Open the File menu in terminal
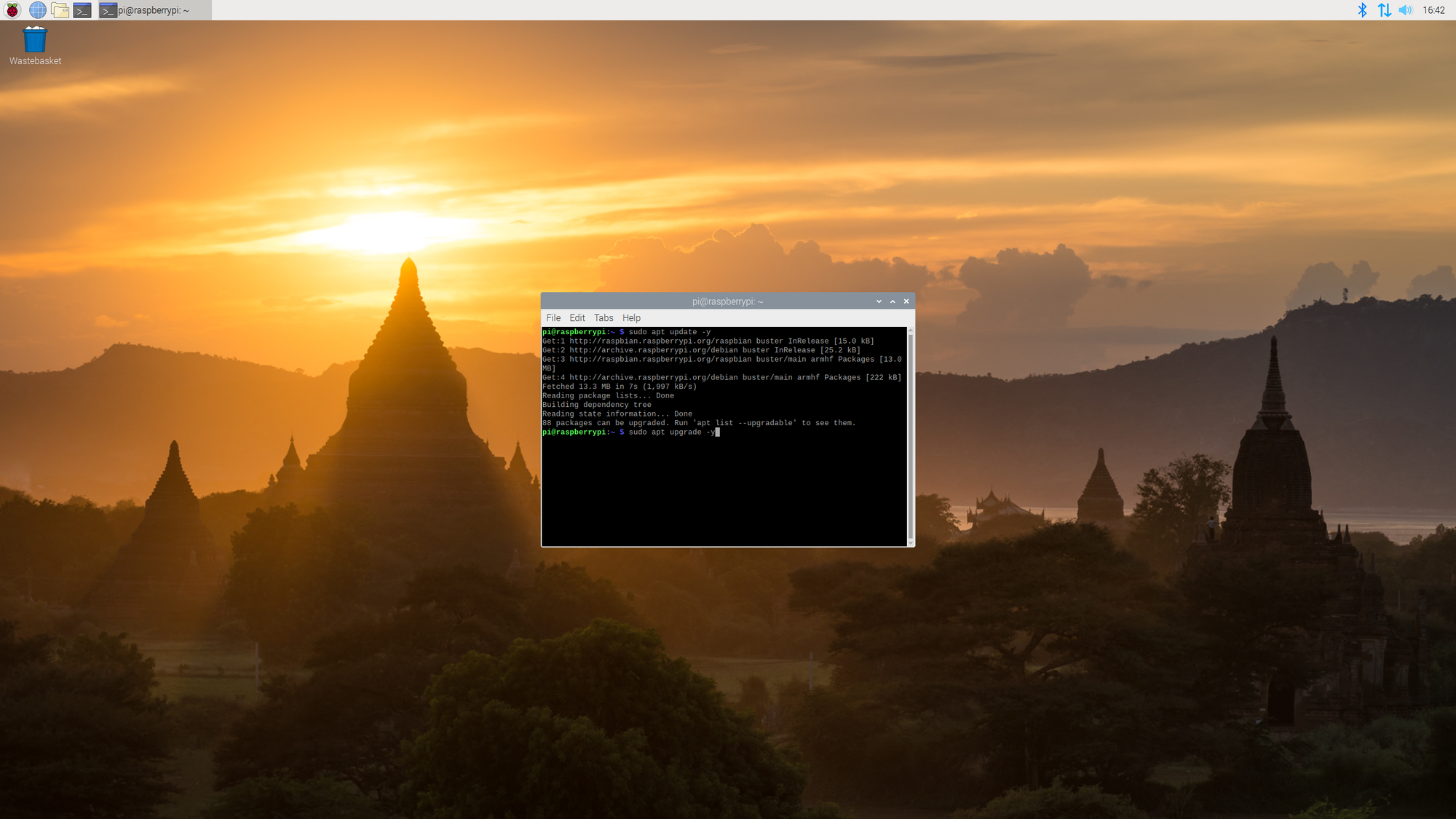 [x=553, y=318]
